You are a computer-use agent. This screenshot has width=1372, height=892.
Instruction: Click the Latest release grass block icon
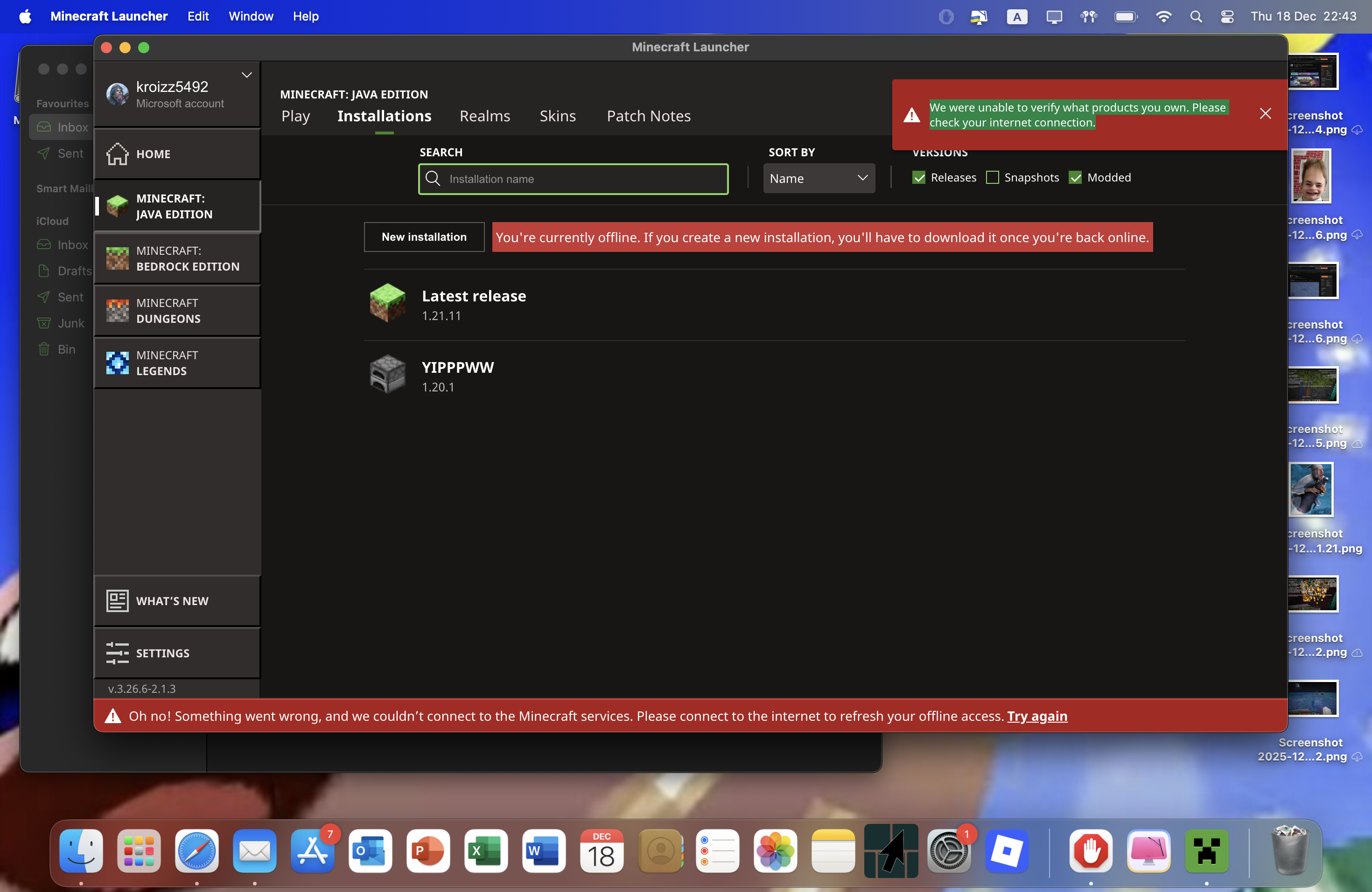click(x=387, y=303)
